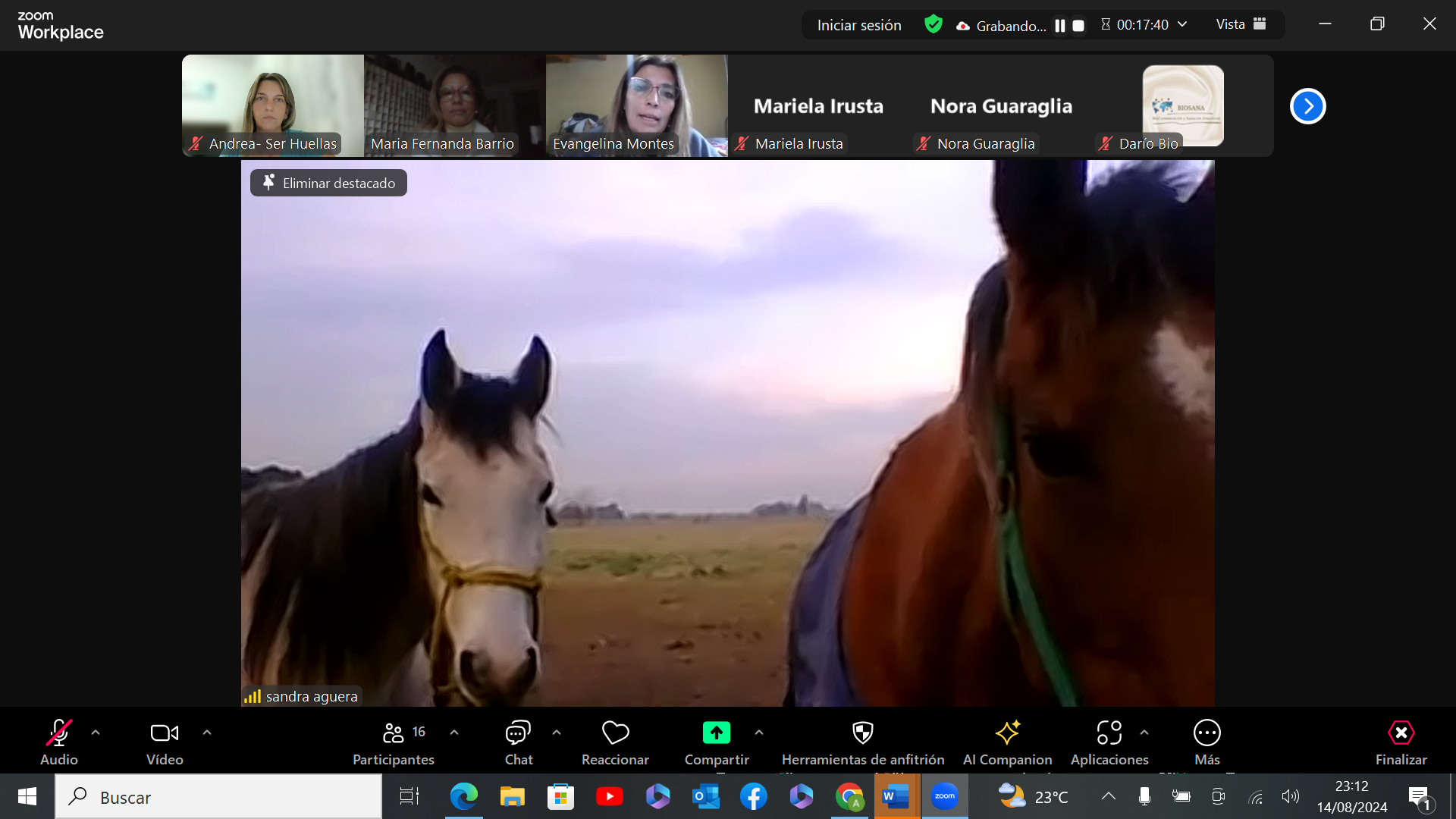The image size is (1456, 819).
Task: Expand the meeting timer dropdown
Action: [x=1182, y=25]
